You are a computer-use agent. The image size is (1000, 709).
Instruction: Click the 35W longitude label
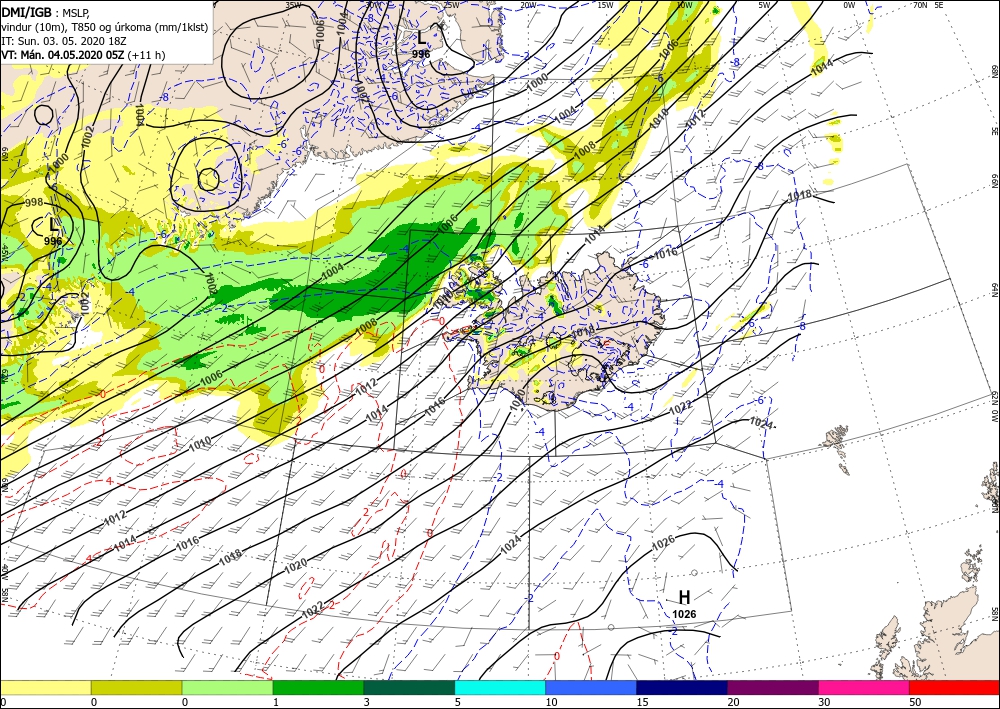point(293,5)
